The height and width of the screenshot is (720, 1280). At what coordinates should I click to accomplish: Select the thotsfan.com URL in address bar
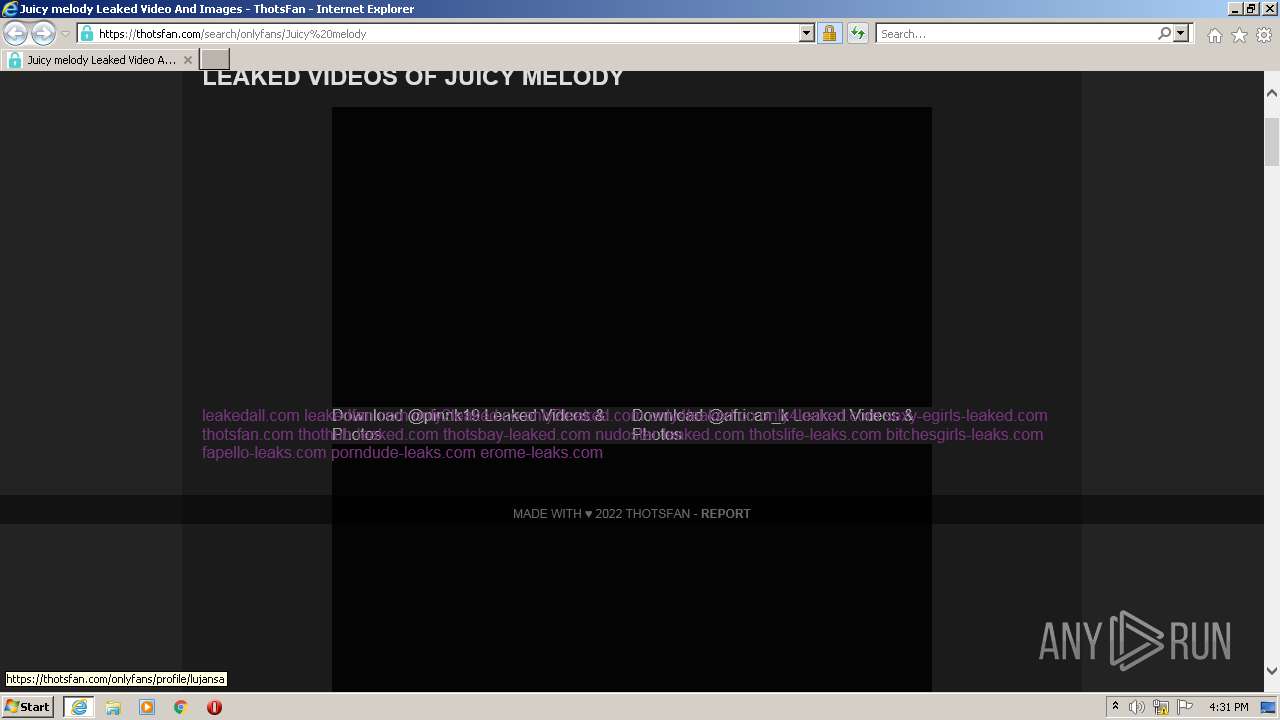pyautogui.click(x=232, y=34)
